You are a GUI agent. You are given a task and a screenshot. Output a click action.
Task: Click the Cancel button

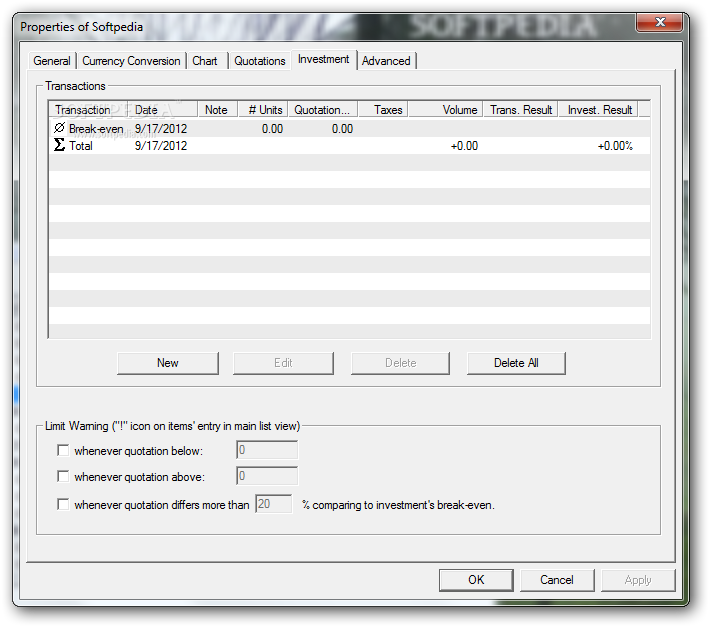(557, 580)
